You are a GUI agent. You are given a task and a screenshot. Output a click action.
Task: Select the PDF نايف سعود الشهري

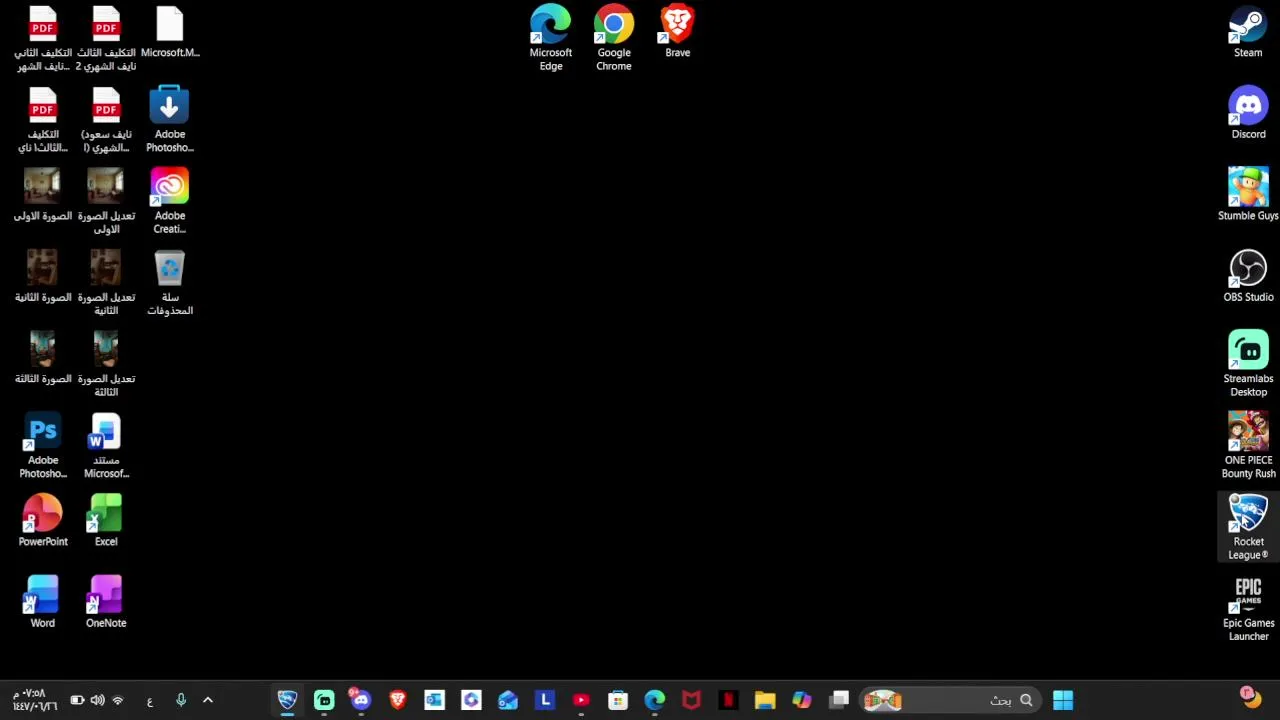tap(106, 120)
